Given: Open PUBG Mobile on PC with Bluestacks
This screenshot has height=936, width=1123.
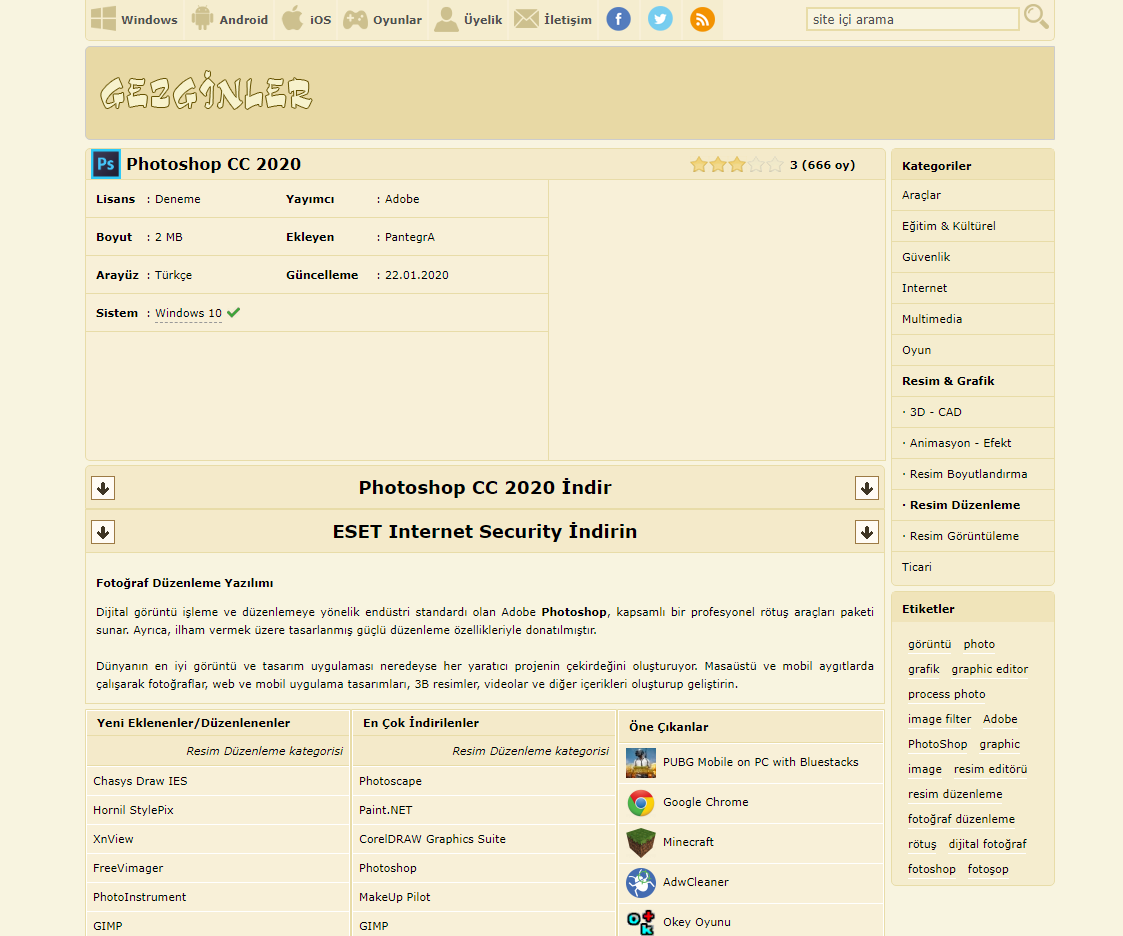Looking at the screenshot, I should [x=760, y=762].
